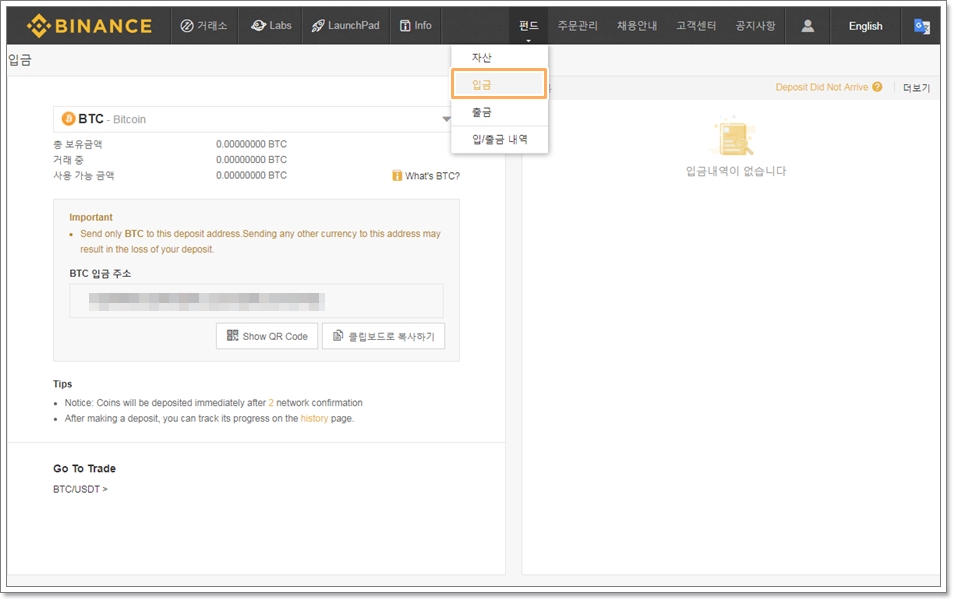The width and height of the screenshot is (953, 599).
Task: Click the BTC deposit address field
Action: point(256,301)
